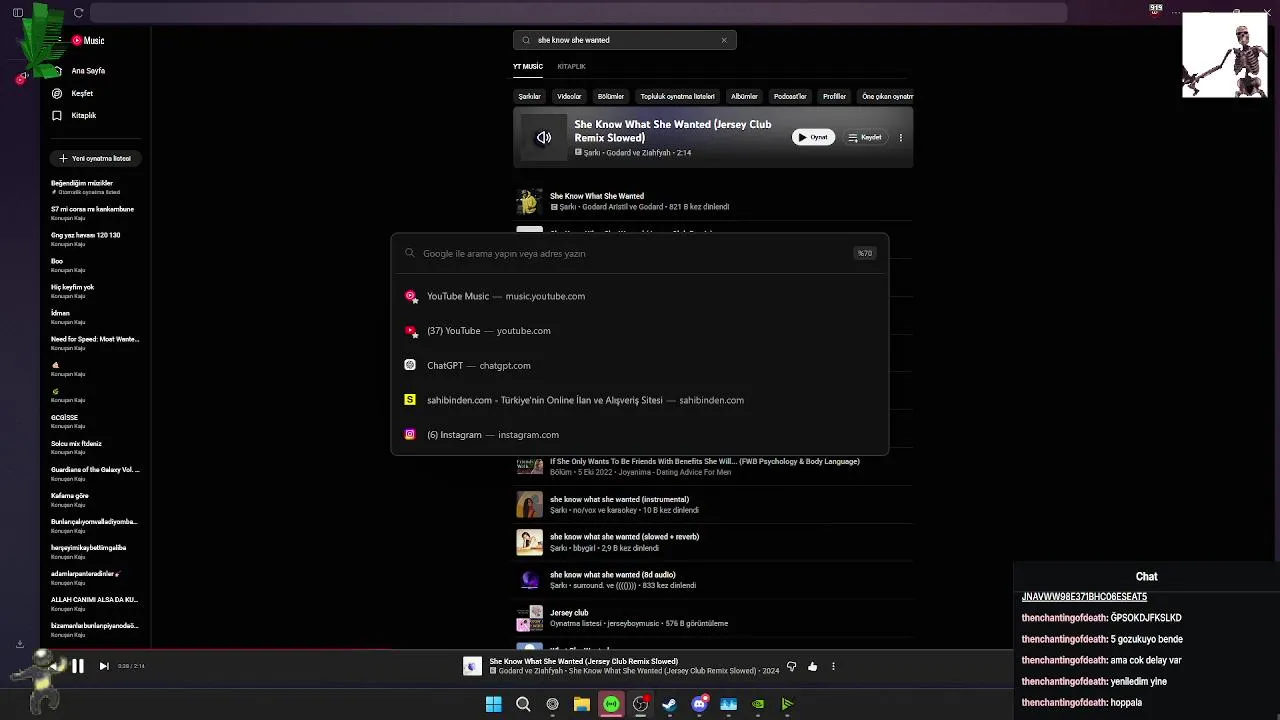
Task: Open Discord from the taskbar
Action: click(x=699, y=704)
